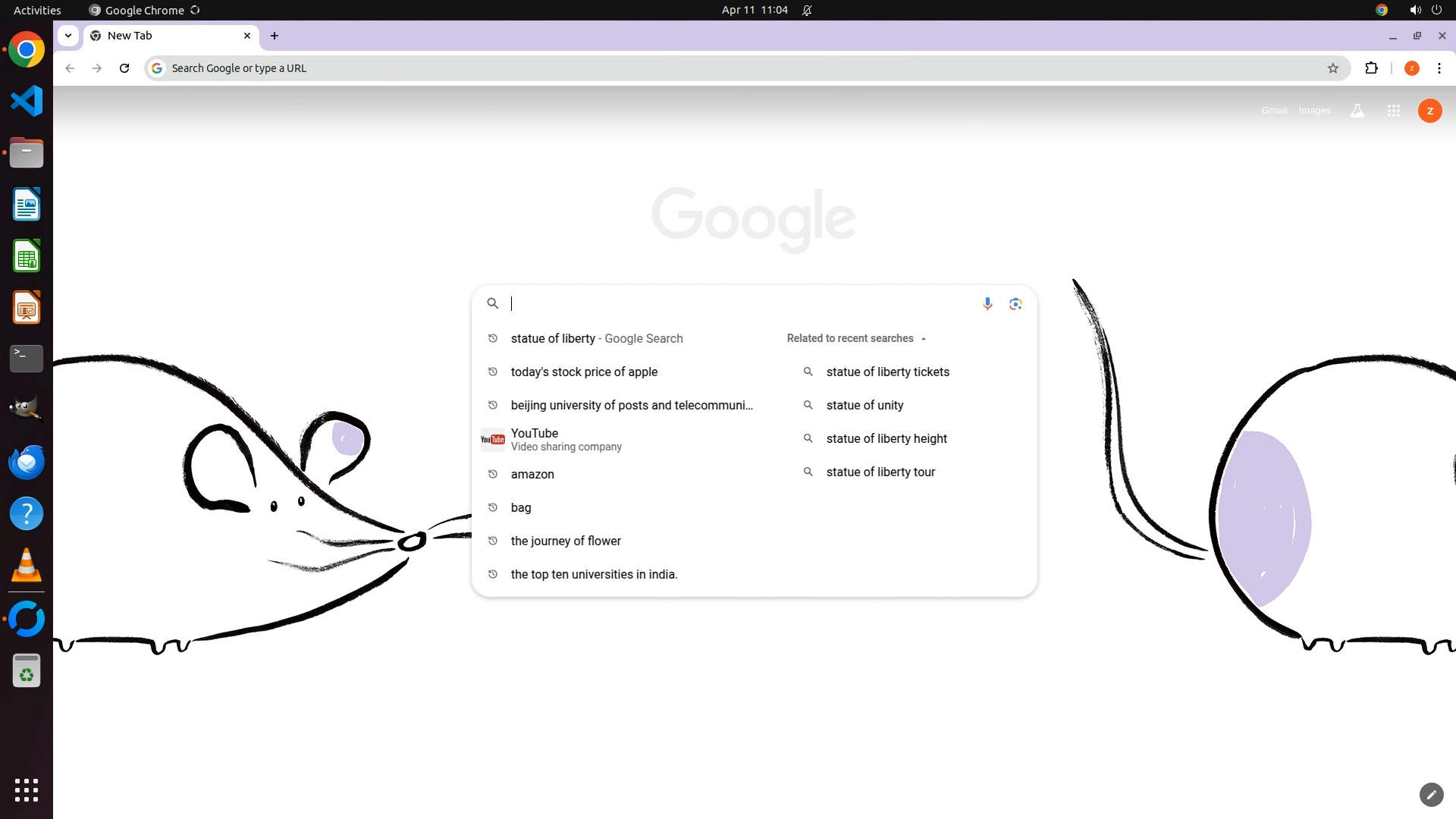Launch Visual Studio Code from the dock
This screenshot has width=1456, height=819.
click(x=27, y=101)
